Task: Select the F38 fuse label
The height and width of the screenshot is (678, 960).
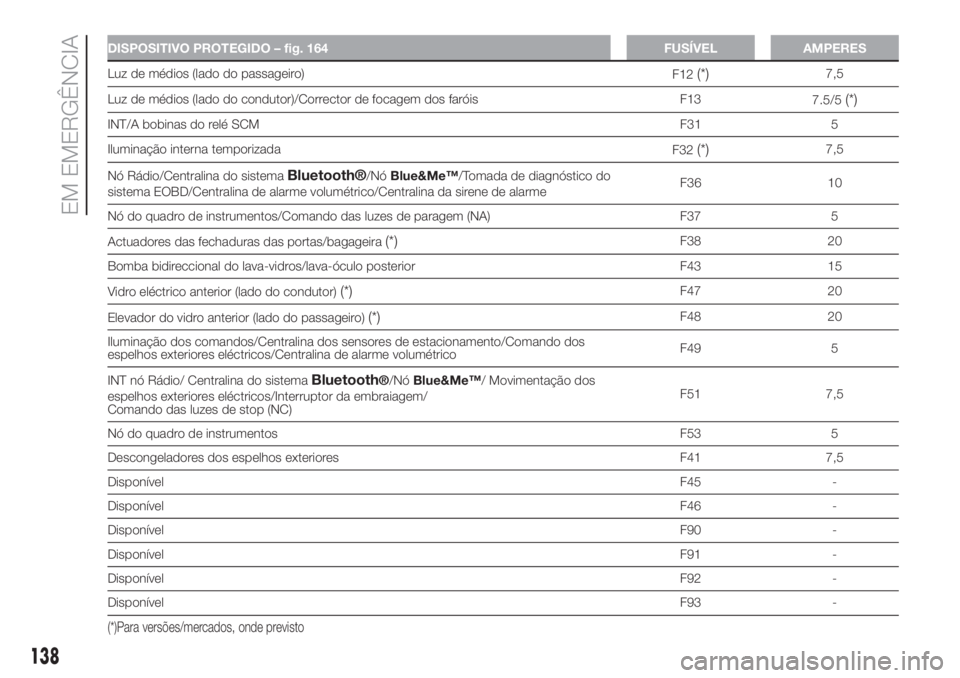Action: (690, 241)
